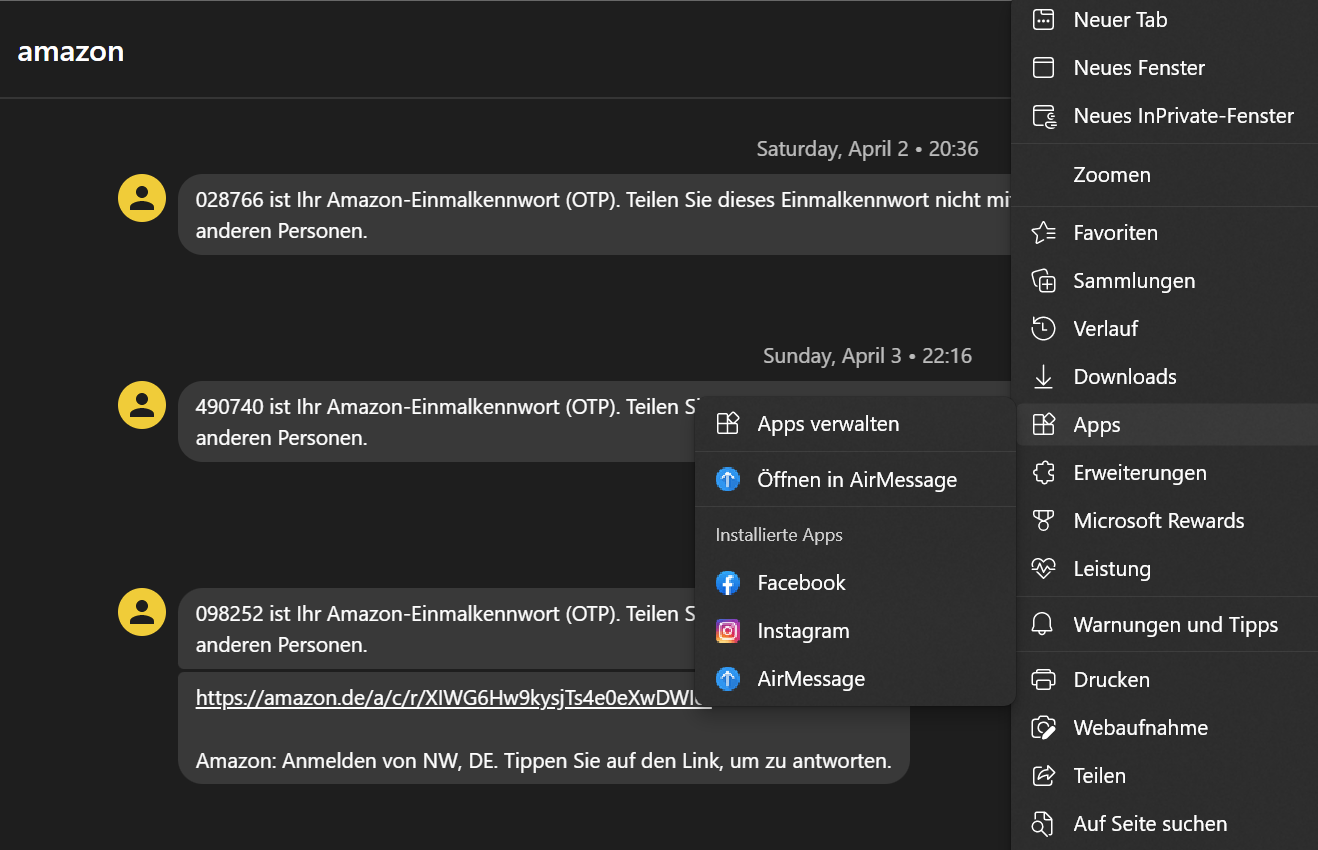1318x850 pixels.
Task: Choose Teilen from the menu
Action: click(1165, 776)
